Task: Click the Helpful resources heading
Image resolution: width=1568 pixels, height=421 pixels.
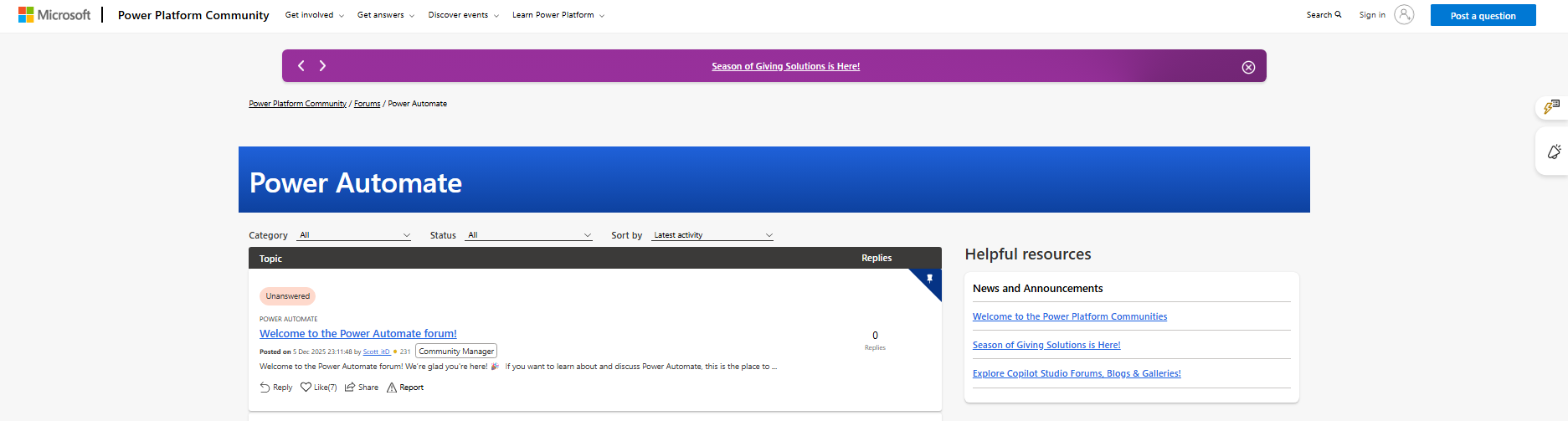Action: 1028,254
